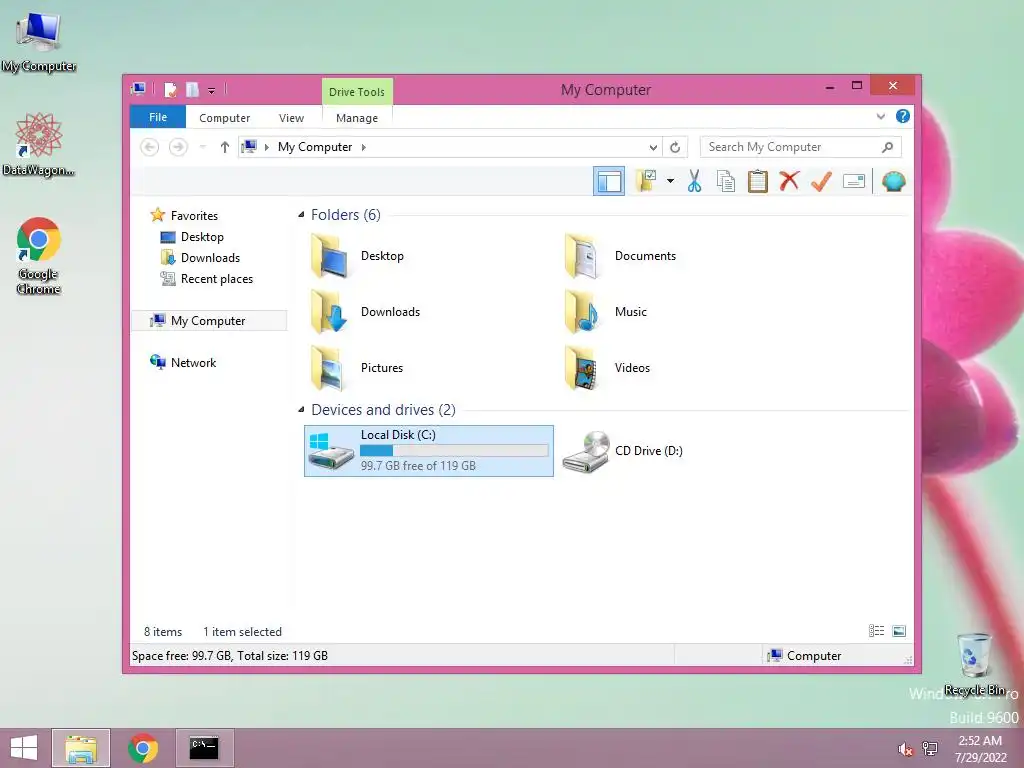Select Local Disk (C:) drive
The image size is (1024, 768).
[428, 451]
